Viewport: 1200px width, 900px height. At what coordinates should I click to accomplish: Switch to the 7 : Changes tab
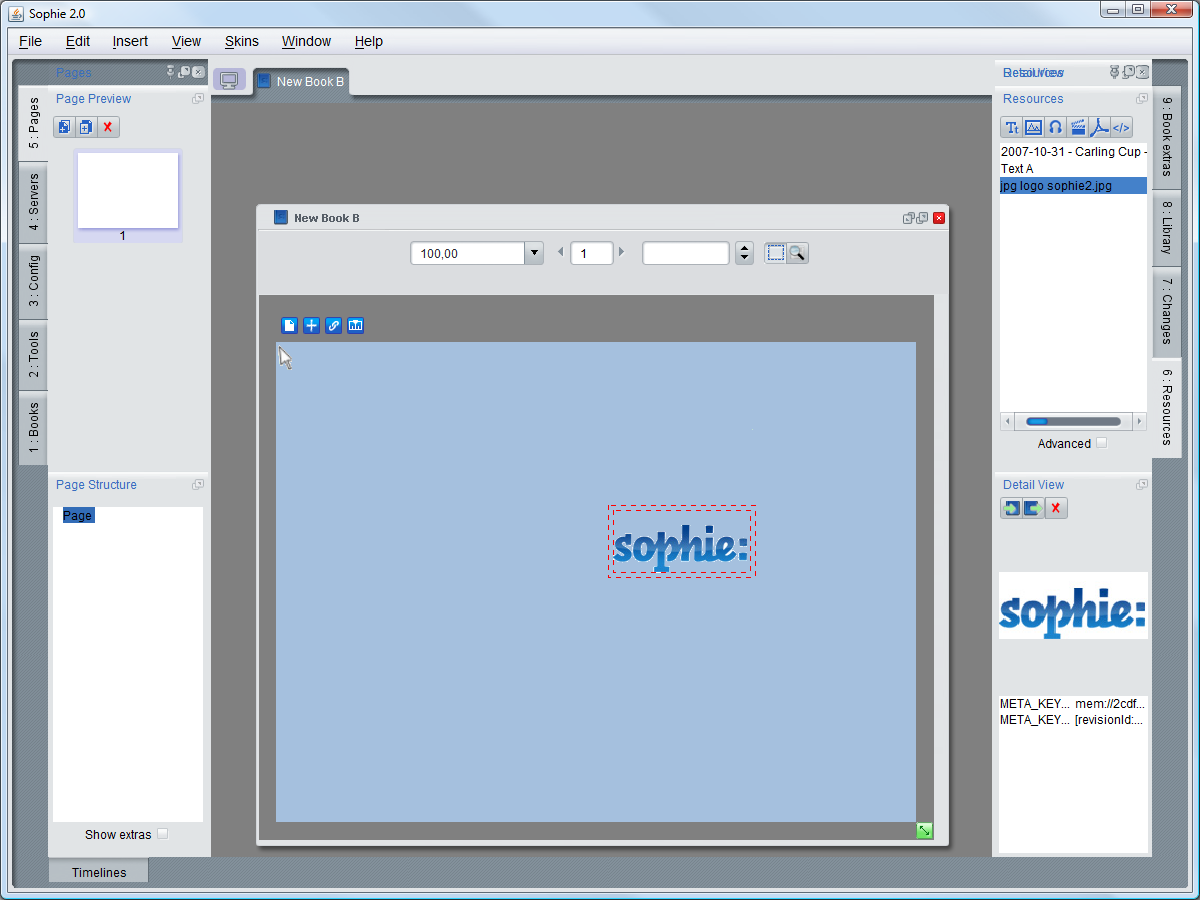pos(1167,311)
